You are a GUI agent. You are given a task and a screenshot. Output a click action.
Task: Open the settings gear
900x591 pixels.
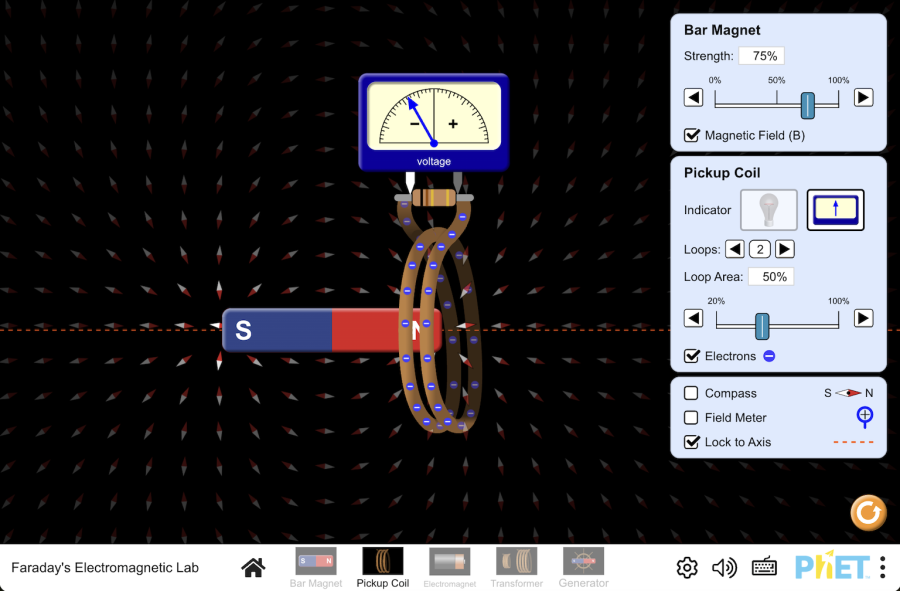686,567
